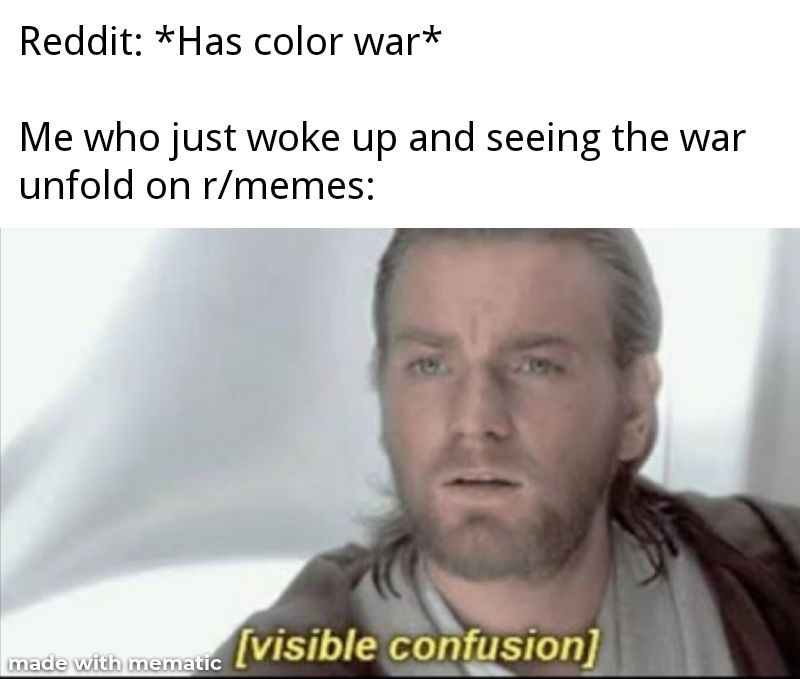
Task: Click the word 'unfold' in the caption
Action: click(x=77, y=185)
